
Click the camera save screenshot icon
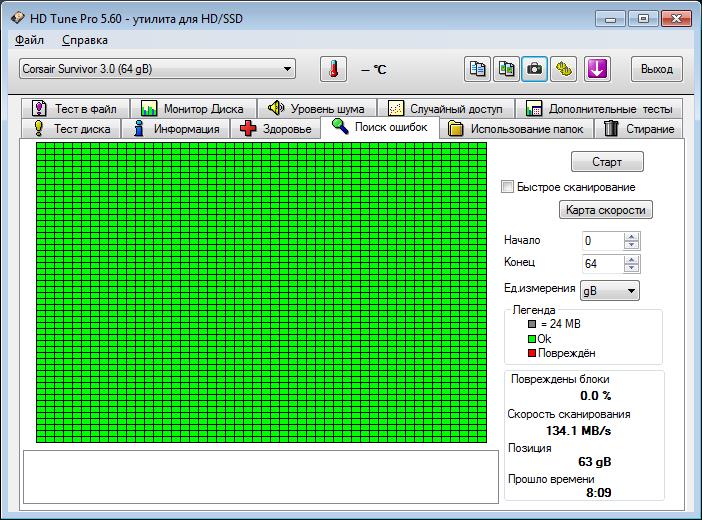pos(535,69)
